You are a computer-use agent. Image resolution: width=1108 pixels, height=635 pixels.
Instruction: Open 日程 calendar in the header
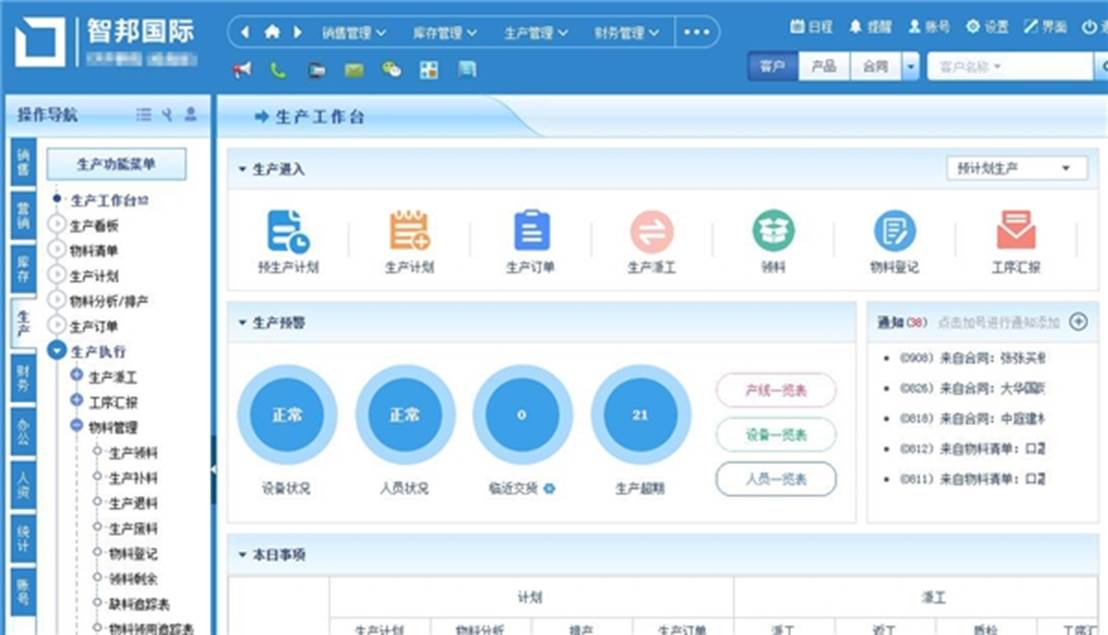811,27
